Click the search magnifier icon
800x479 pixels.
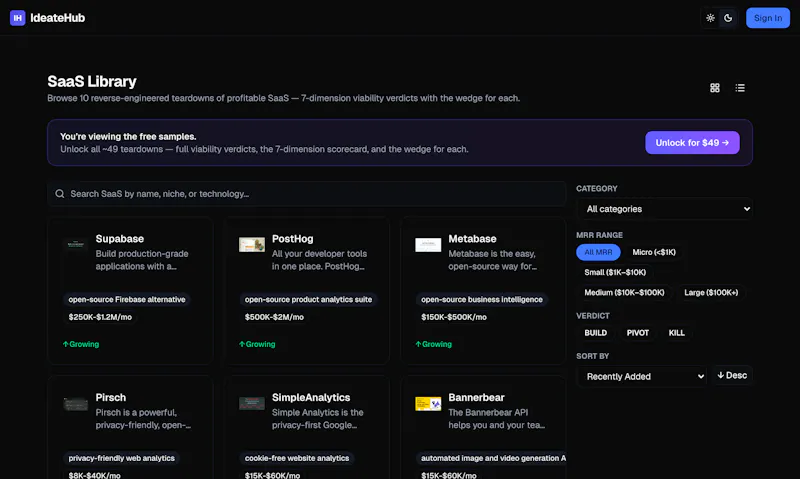pyautogui.click(x=60, y=194)
